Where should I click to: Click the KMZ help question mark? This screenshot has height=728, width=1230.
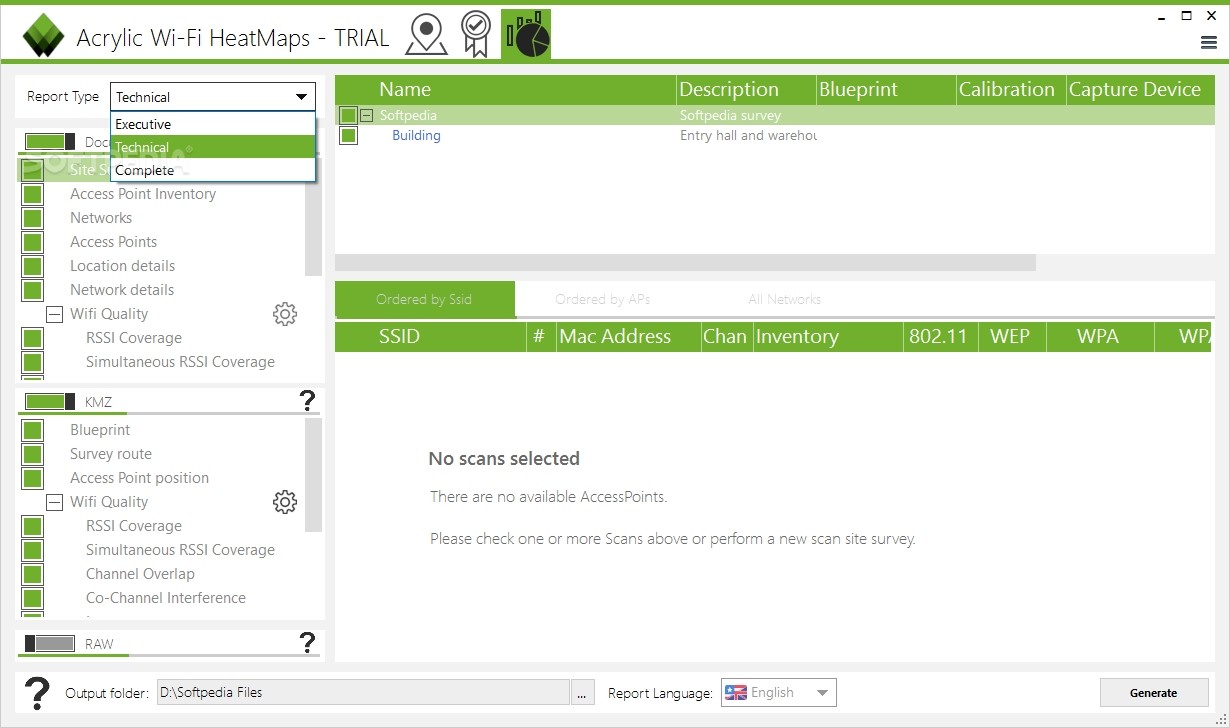pos(307,401)
